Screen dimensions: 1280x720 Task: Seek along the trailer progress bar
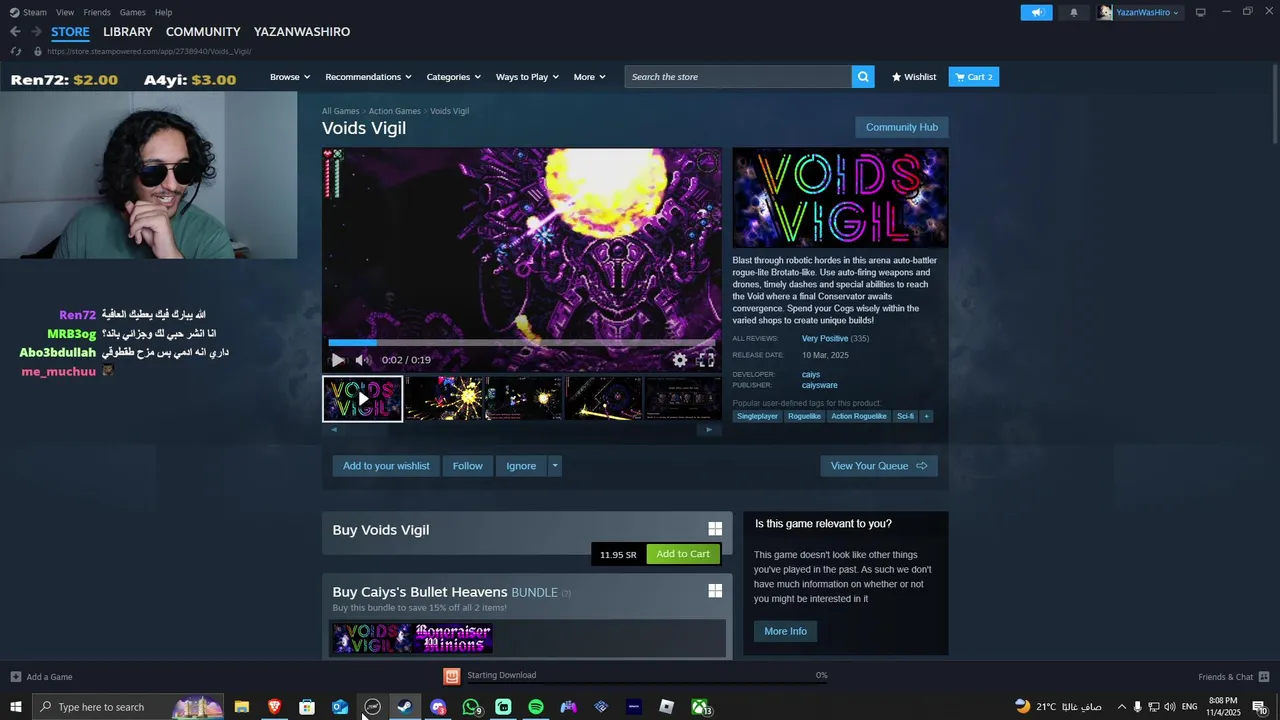pos(522,343)
